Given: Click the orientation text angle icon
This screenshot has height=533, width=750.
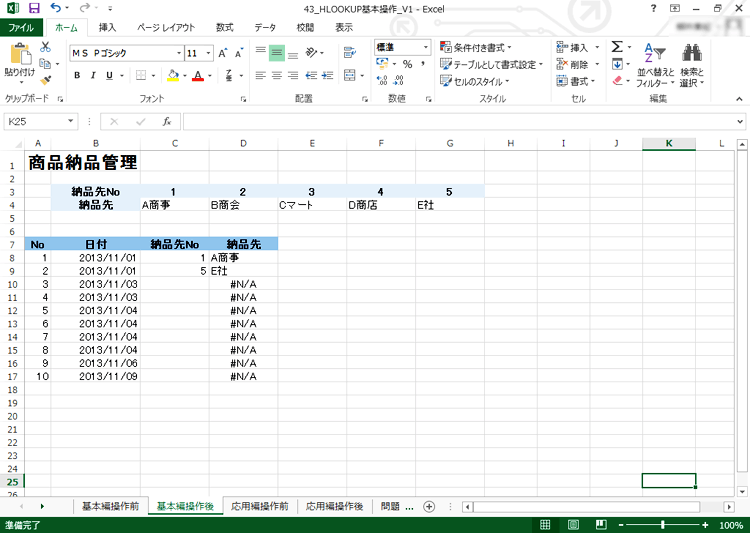Looking at the screenshot, I should pos(311,52).
